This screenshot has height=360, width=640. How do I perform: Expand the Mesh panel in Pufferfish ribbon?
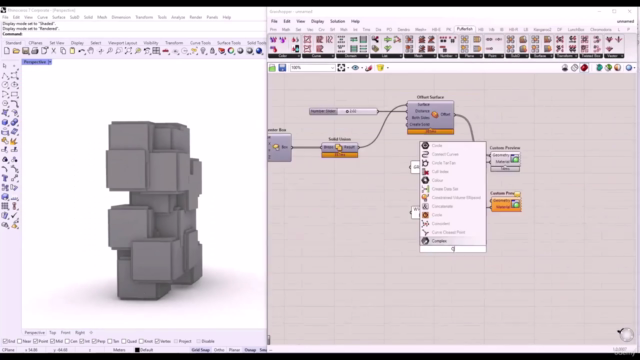coord(419,56)
